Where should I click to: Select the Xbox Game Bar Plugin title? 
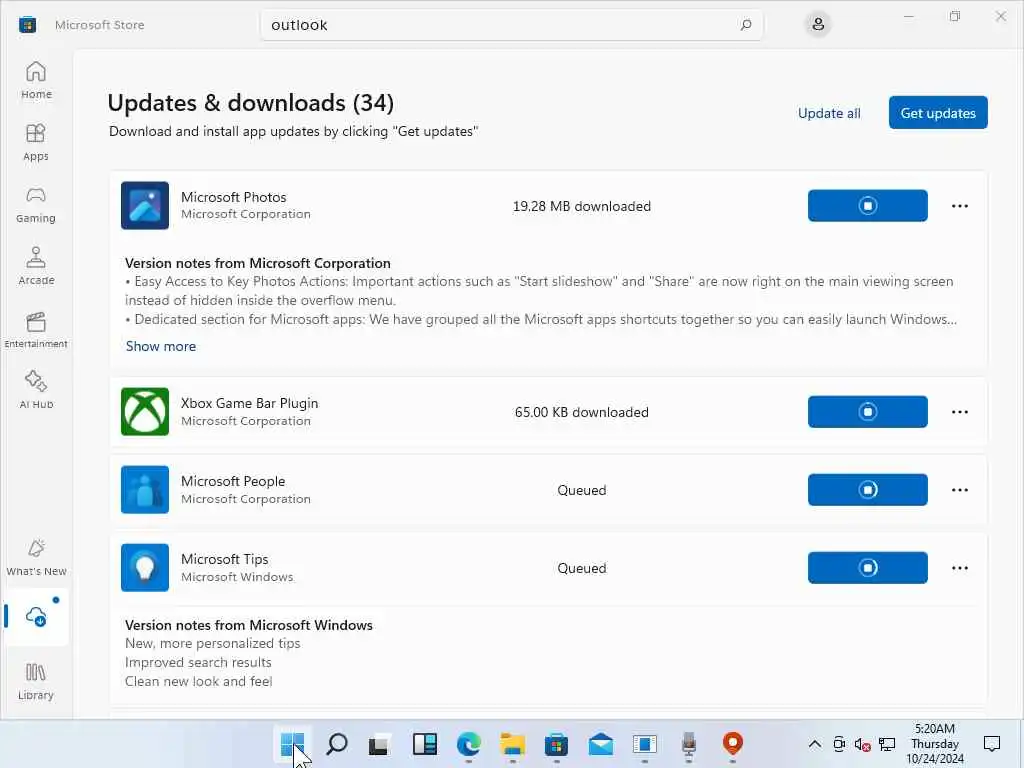coord(249,404)
